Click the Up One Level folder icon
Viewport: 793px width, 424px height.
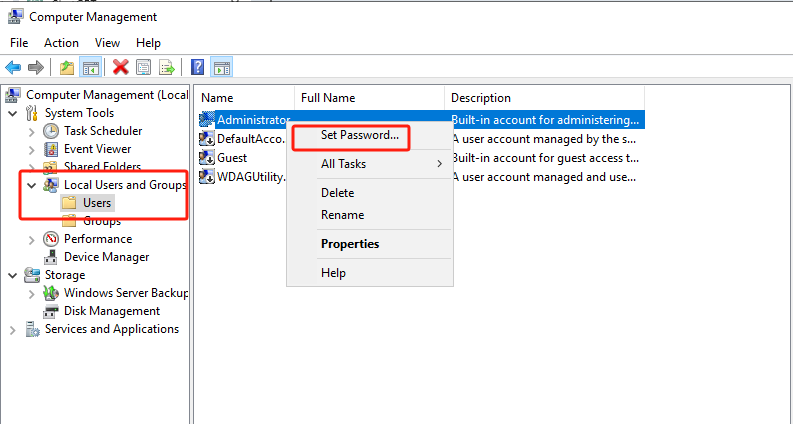point(67,67)
